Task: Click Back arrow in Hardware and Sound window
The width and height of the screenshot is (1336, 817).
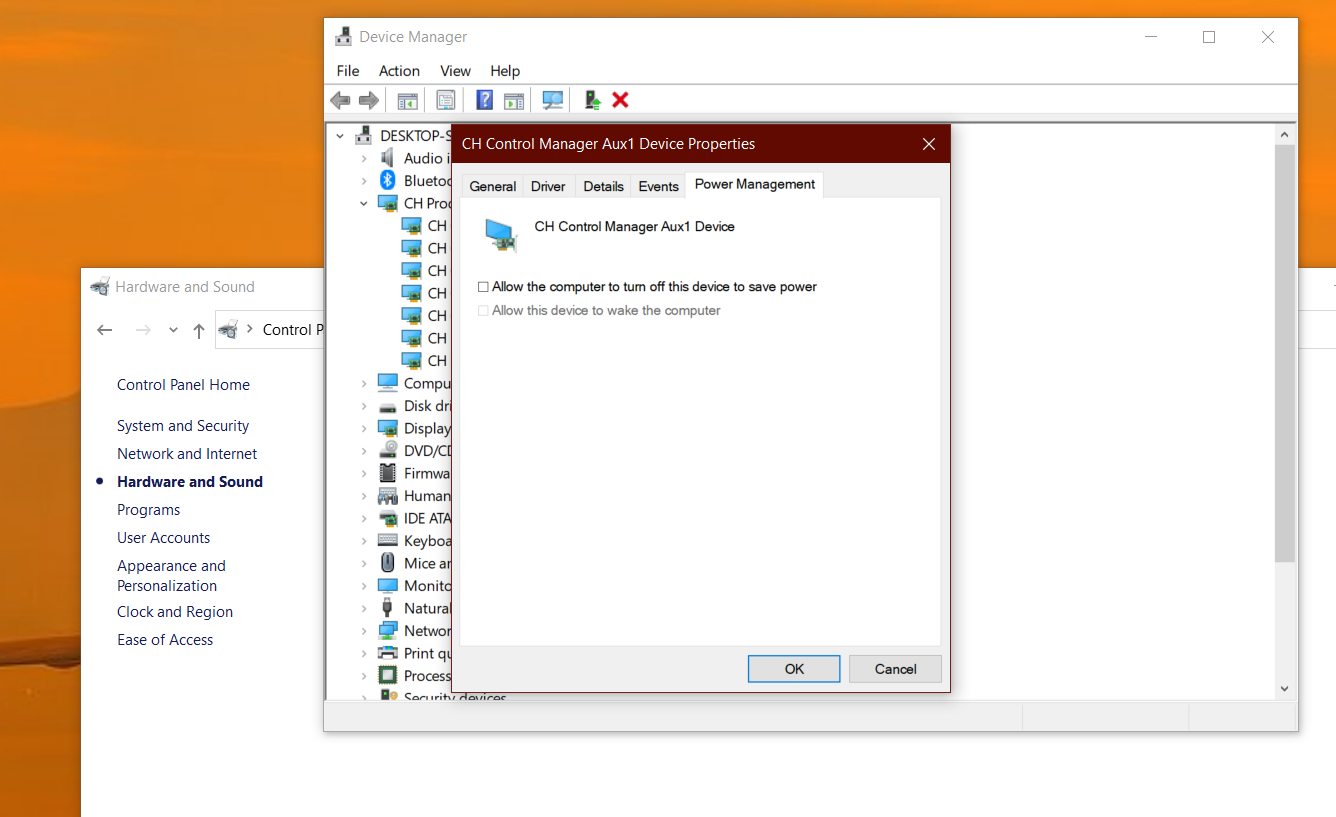Action: tap(105, 330)
